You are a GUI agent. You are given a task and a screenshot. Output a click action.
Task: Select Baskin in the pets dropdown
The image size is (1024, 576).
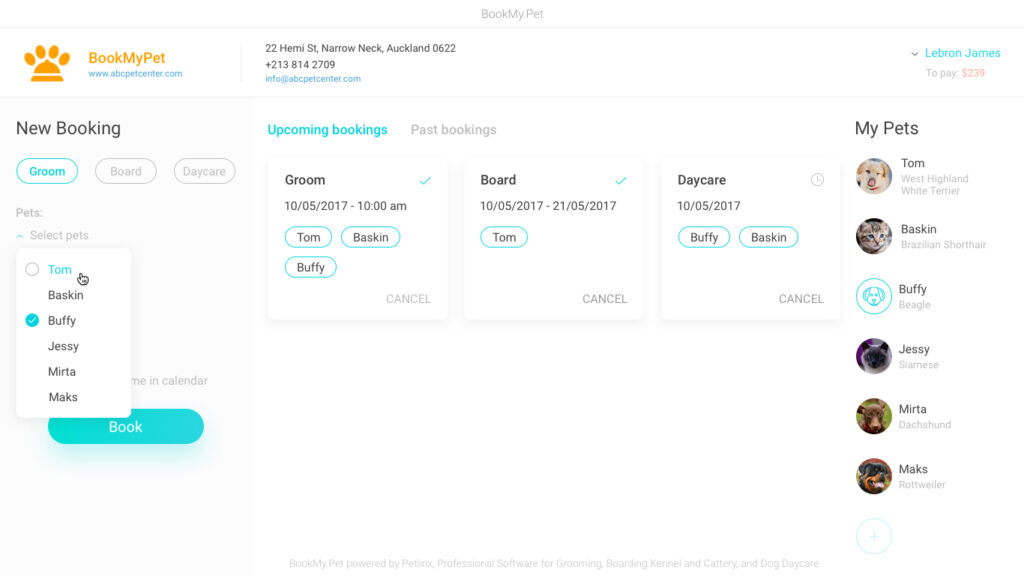65,295
